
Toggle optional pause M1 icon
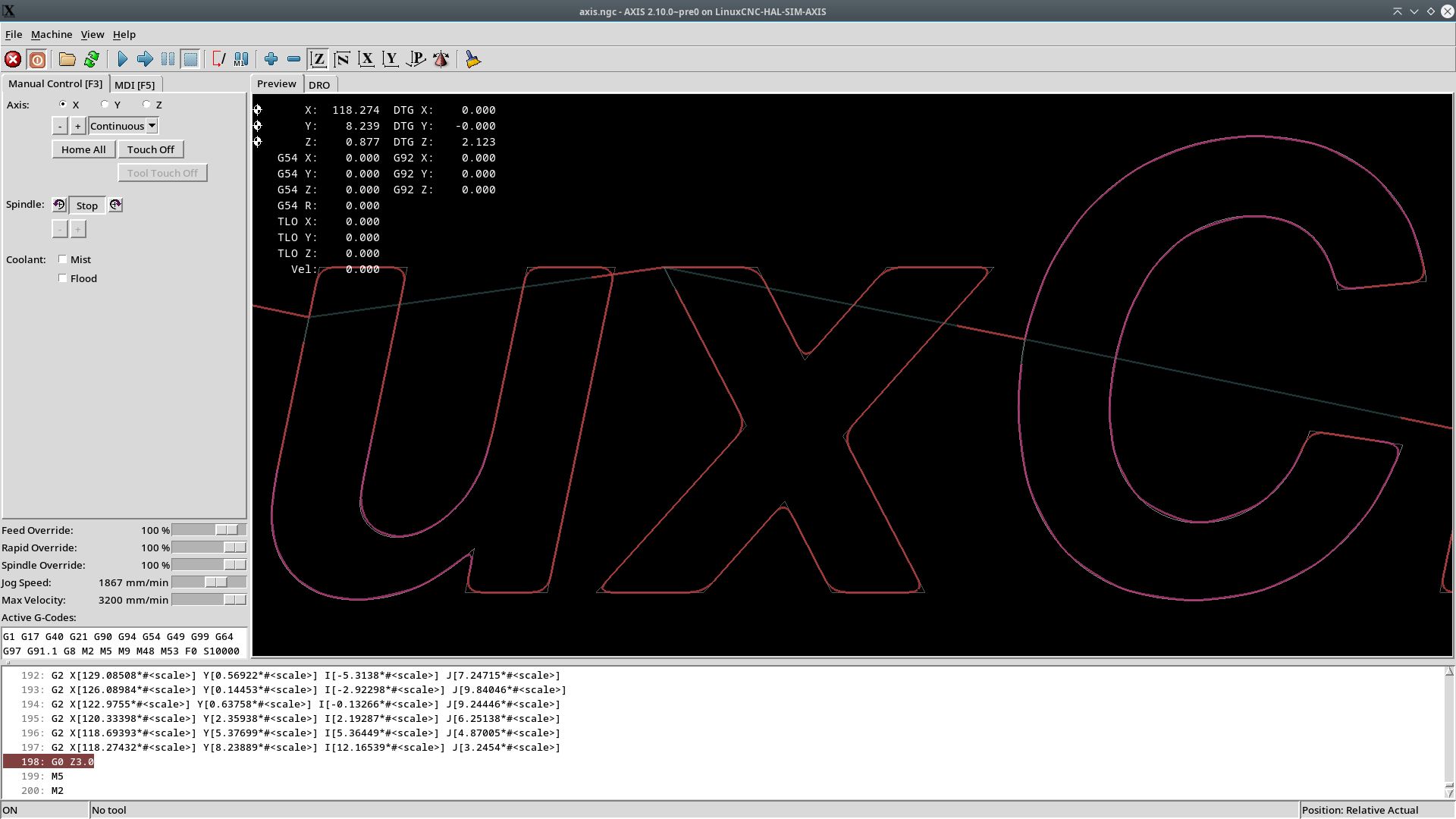[x=241, y=59]
